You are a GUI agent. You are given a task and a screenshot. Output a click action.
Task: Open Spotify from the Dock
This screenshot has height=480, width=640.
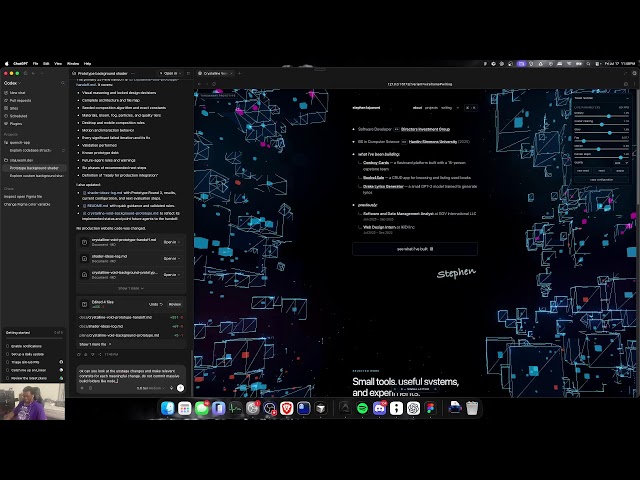pos(362,408)
